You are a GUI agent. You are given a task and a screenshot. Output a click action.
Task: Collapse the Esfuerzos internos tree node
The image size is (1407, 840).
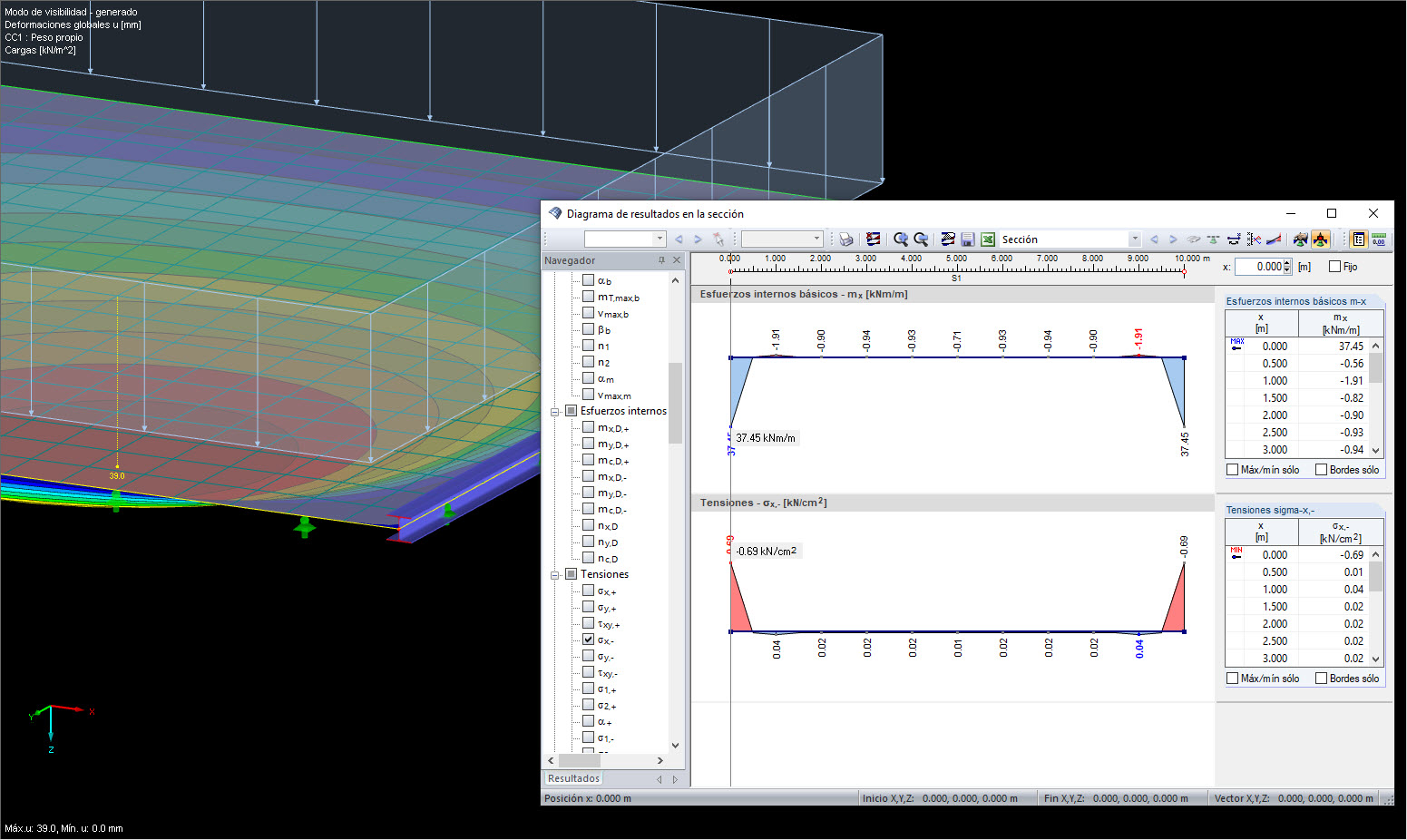tap(555, 412)
